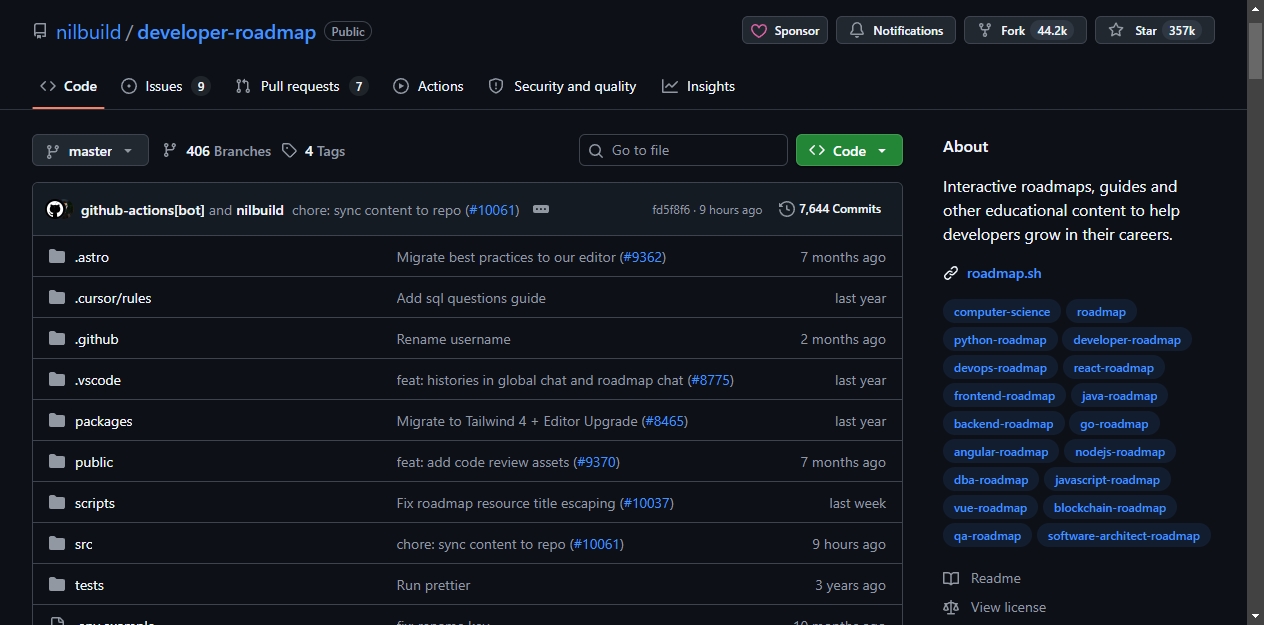
Task: Switch to the Code tab
Action: [68, 86]
